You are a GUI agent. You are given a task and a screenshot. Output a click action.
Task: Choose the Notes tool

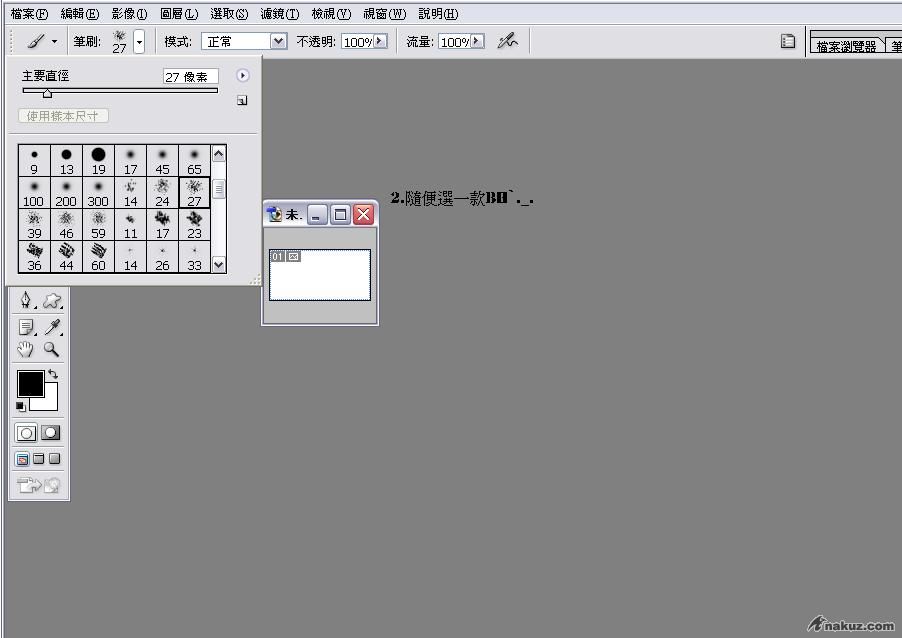(26, 326)
